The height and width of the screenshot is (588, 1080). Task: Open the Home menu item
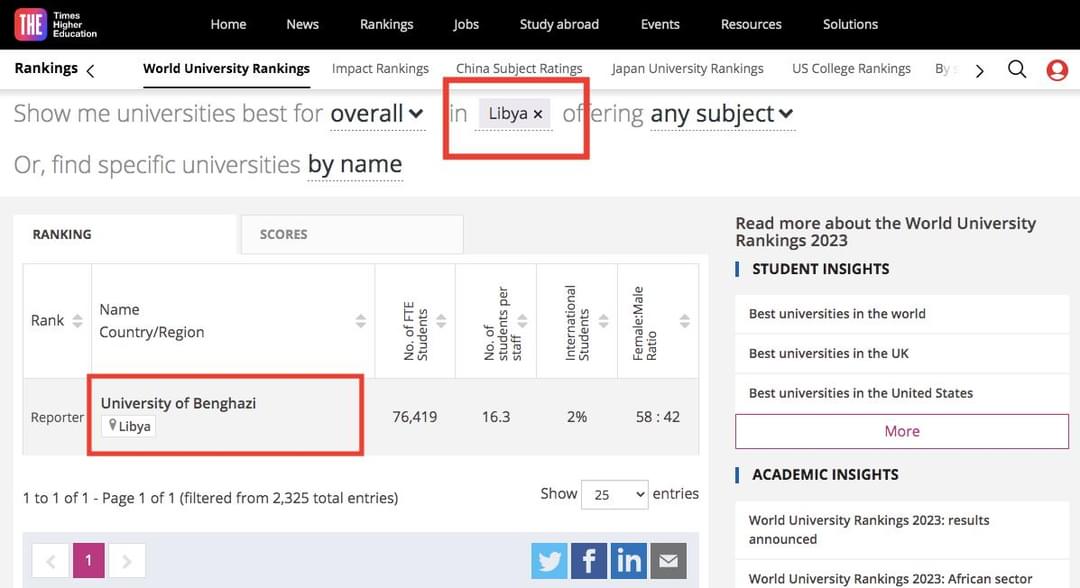click(228, 24)
